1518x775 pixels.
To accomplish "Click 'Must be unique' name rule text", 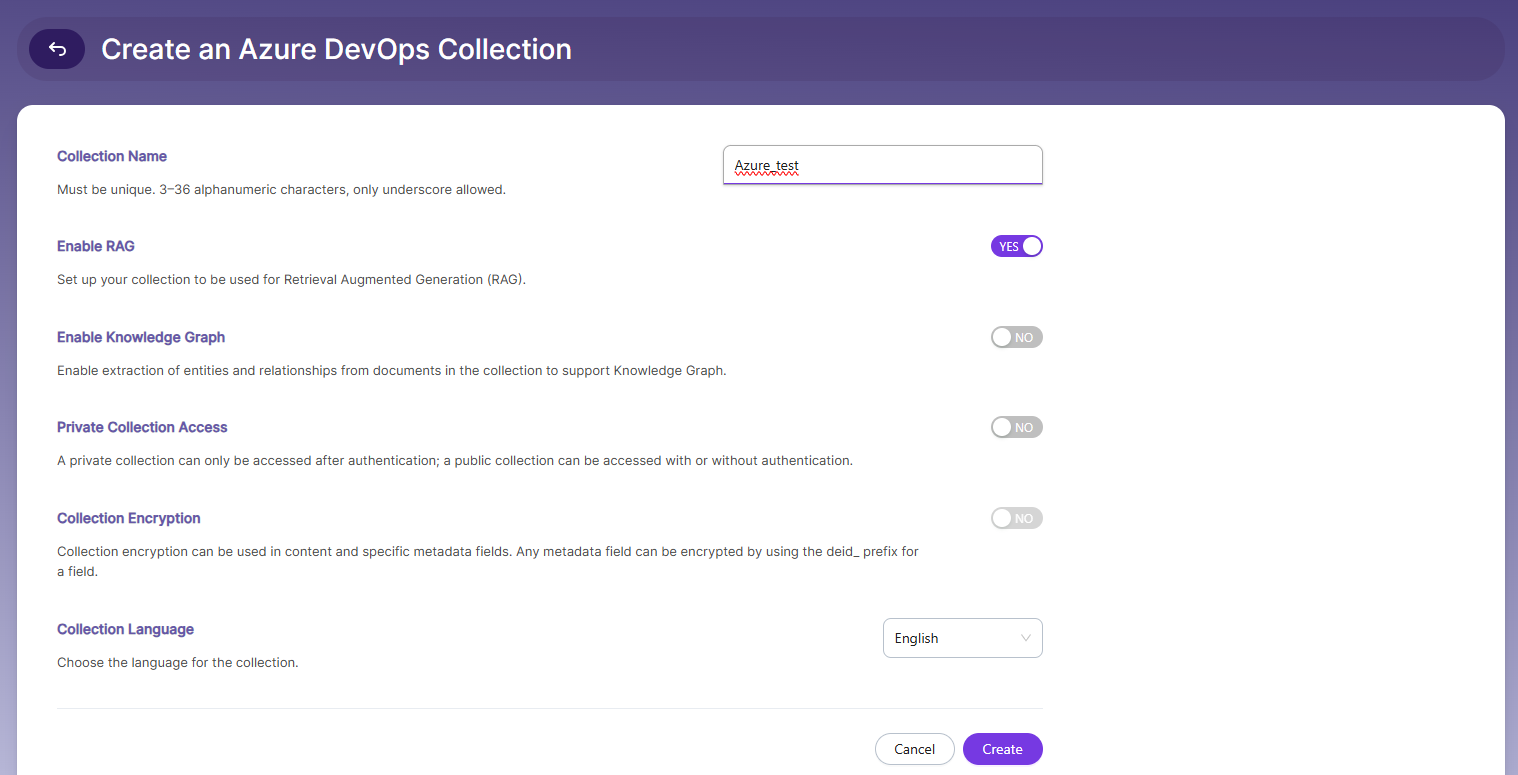I will click(281, 189).
